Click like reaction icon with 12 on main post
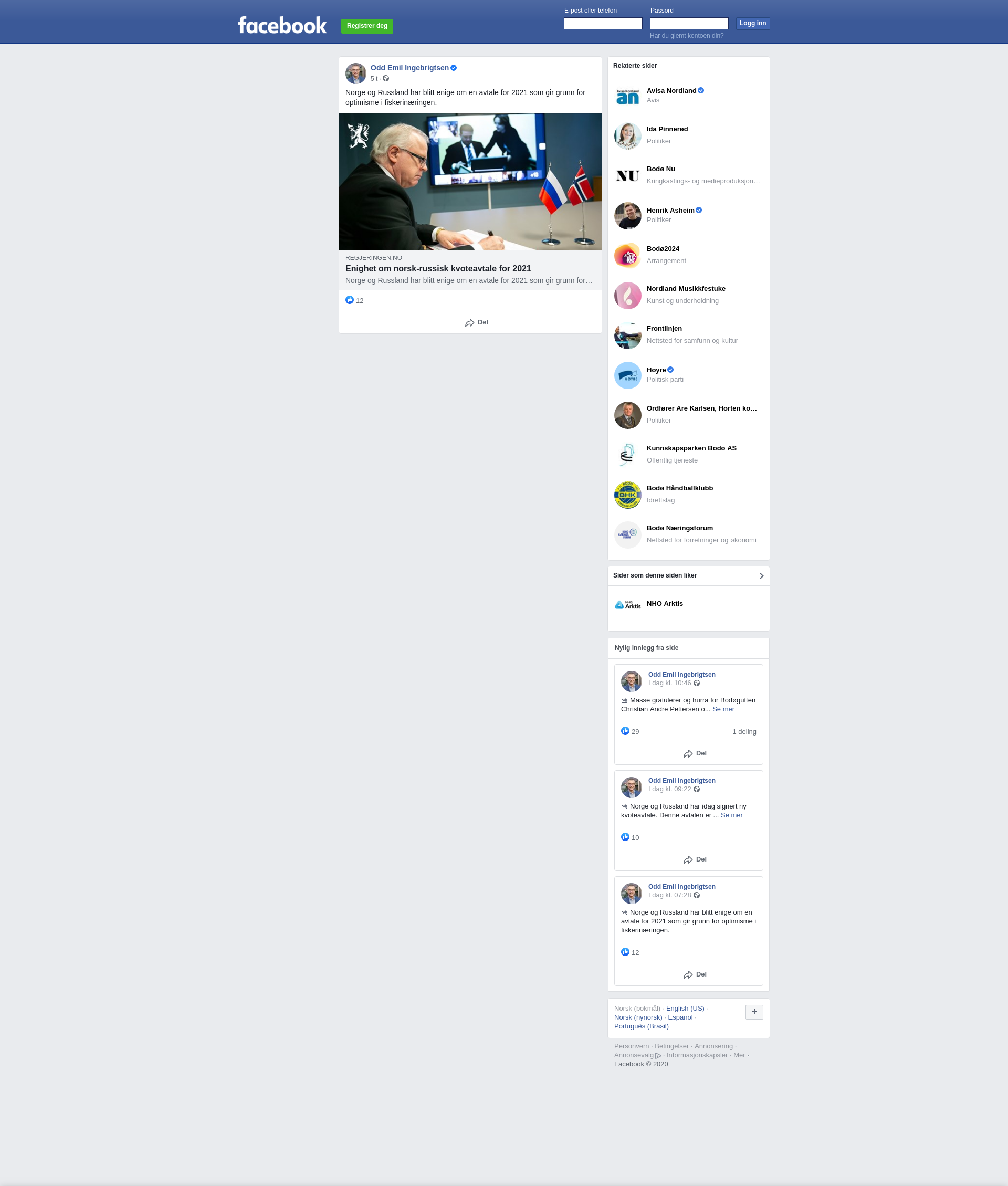Screen dimensions: 1008x1186 (x=350, y=300)
